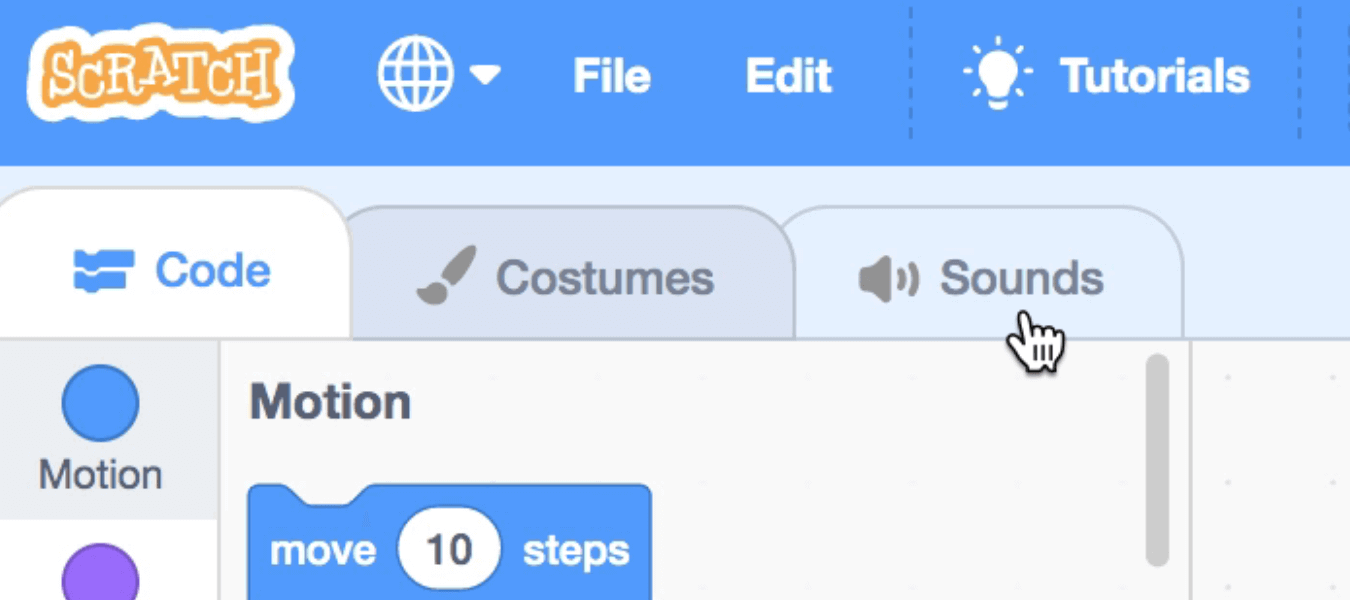Image resolution: width=1350 pixels, height=600 pixels.
Task: Click the Tutorials lightbulb icon
Action: pos(996,75)
